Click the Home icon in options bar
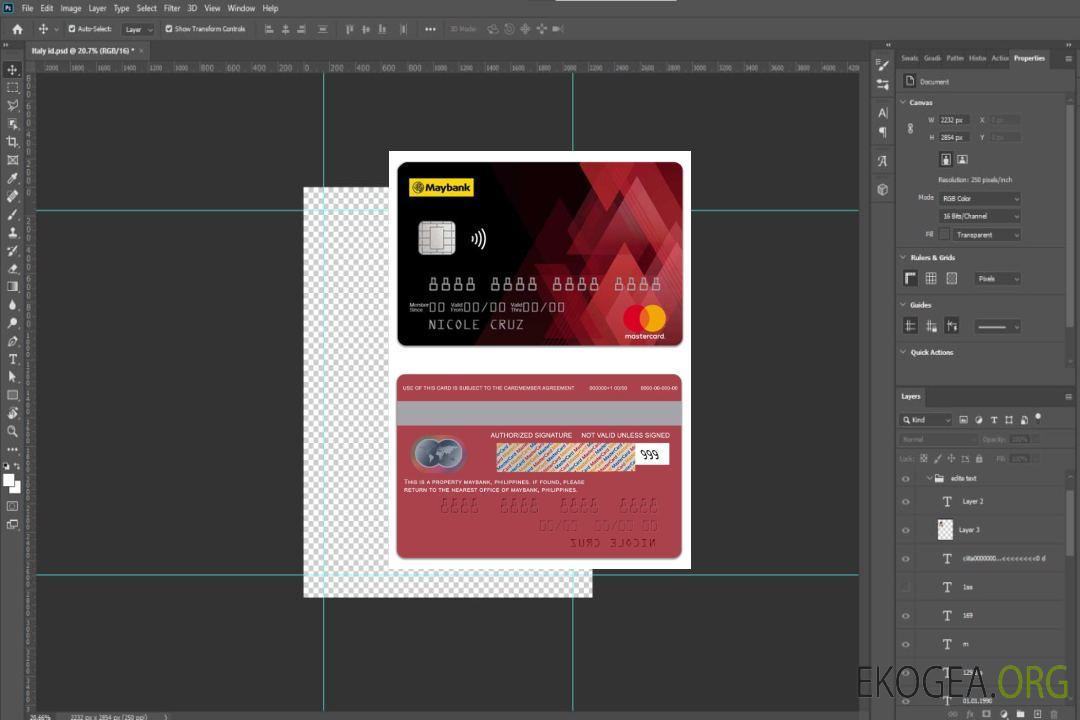 [17, 29]
